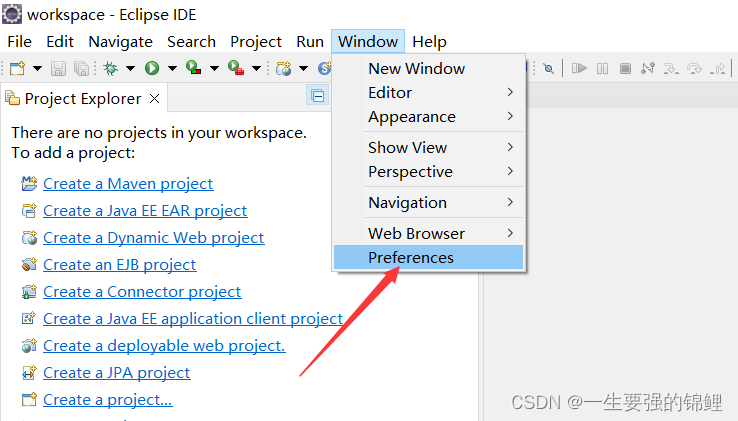Expand the Perspective submenu
Image resolution: width=738 pixels, height=421 pixels.
(x=428, y=172)
